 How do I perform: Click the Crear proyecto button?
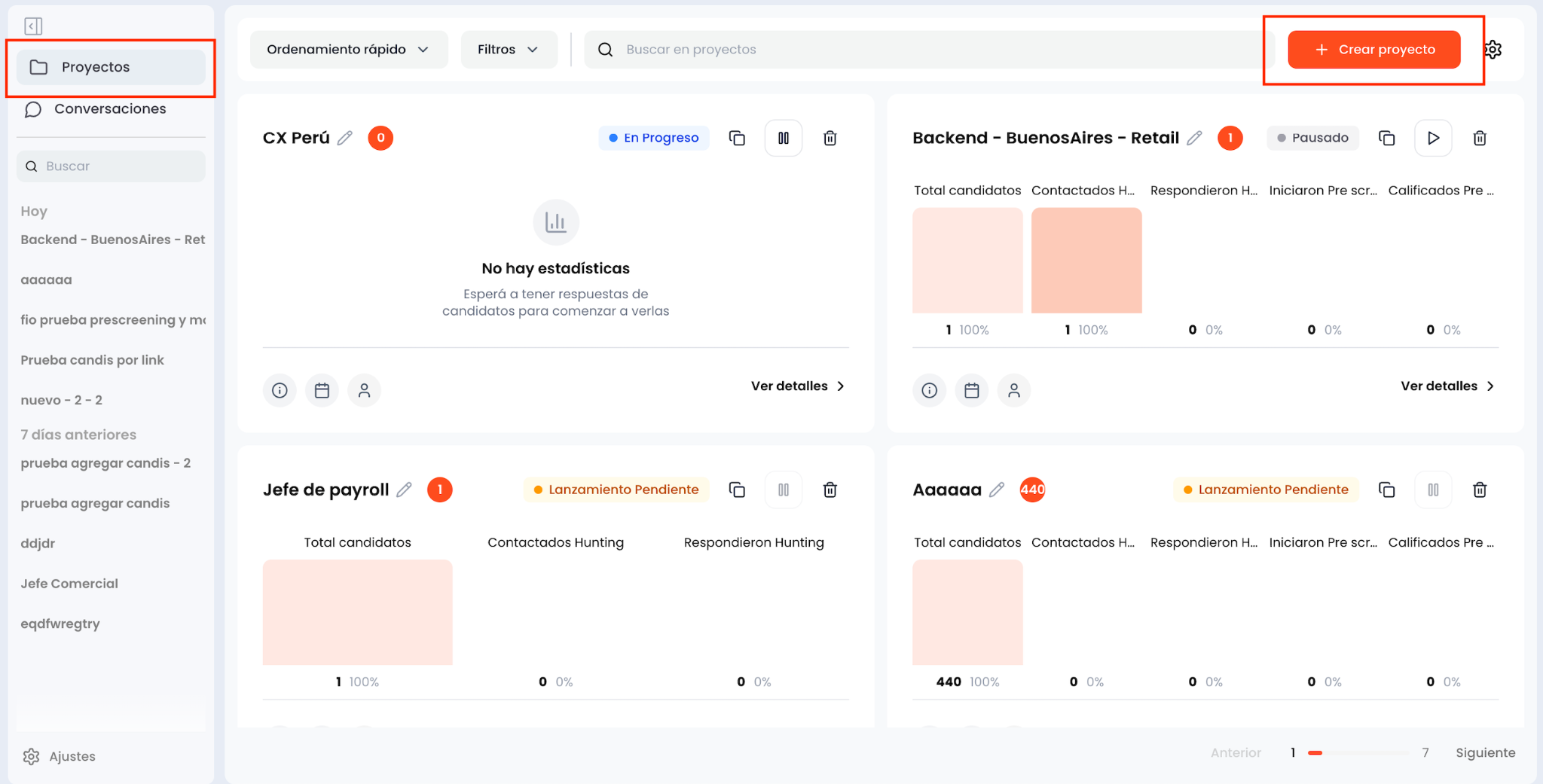click(x=1374, y=50)
